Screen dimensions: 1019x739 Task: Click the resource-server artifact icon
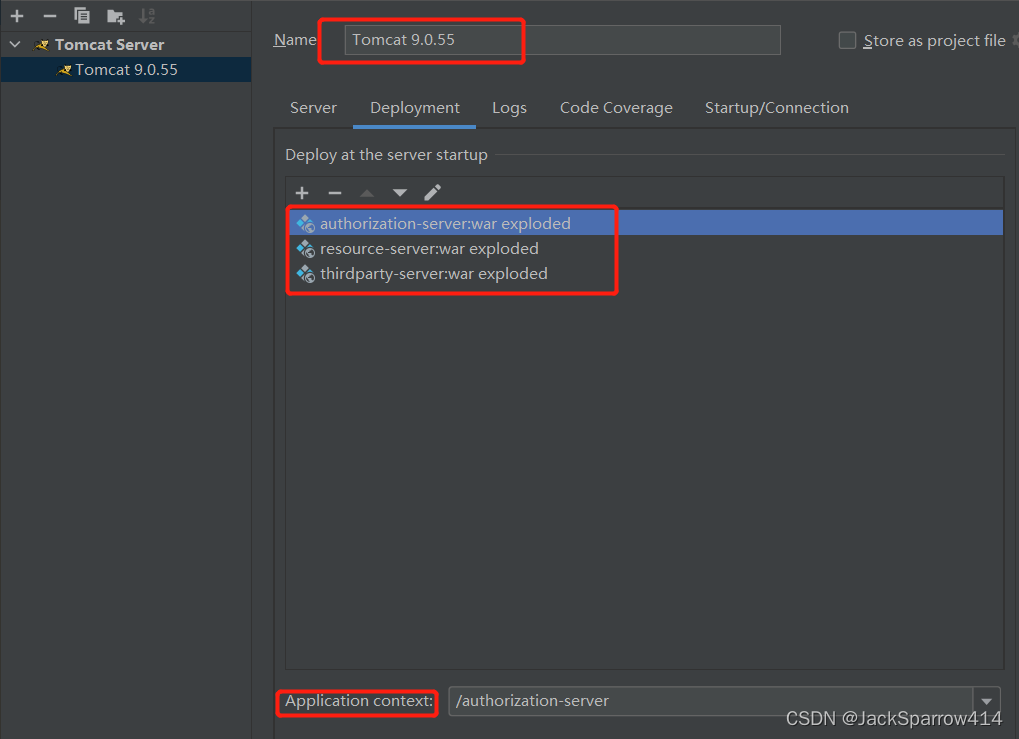click(x=305, y=249)
